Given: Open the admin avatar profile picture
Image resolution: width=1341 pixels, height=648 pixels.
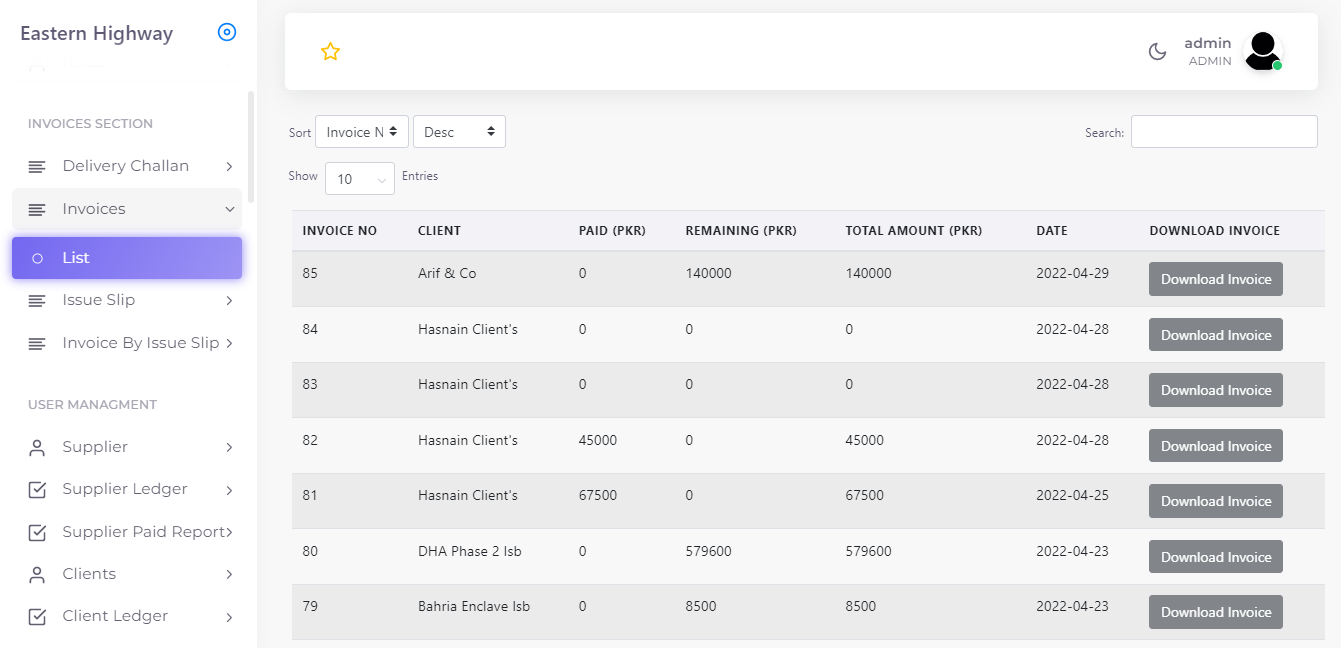Looking at the screenshot, I should (1263, 51).
